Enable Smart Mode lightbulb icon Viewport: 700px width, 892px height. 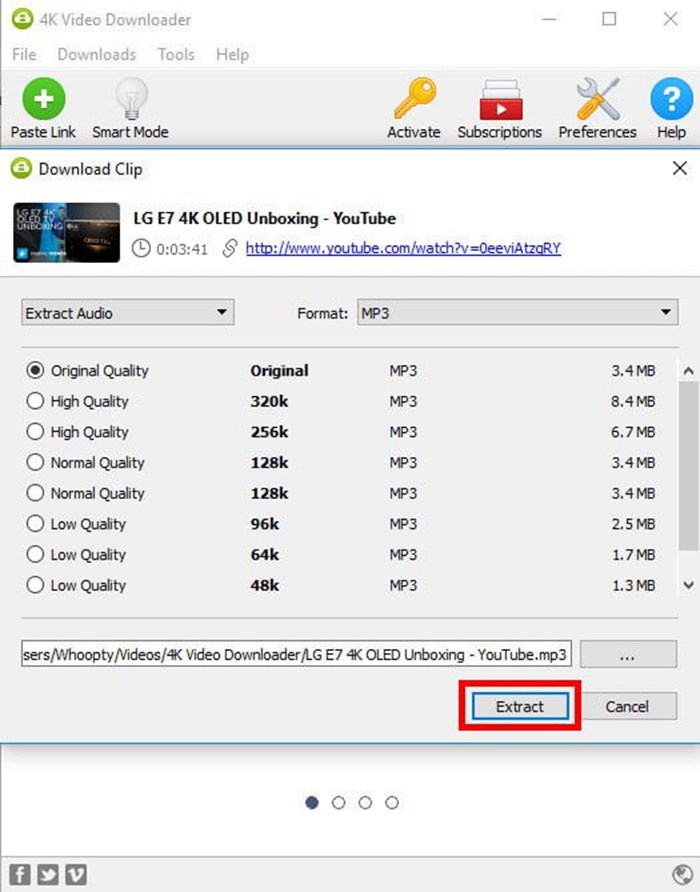pos(131,98)
